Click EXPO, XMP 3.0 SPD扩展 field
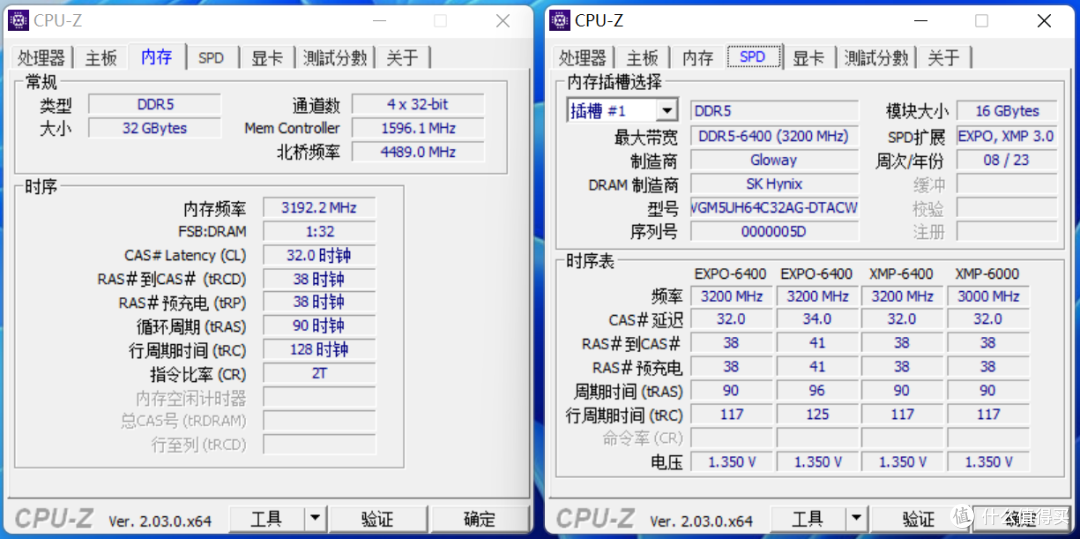This screenshot has height=539, width=1080. pos(1006,136)
